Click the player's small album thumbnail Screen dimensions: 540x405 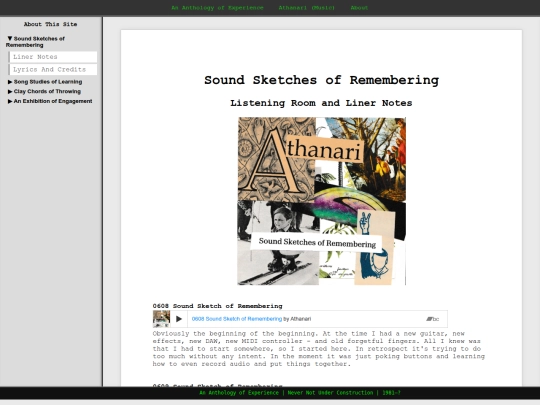coord(162,319)
